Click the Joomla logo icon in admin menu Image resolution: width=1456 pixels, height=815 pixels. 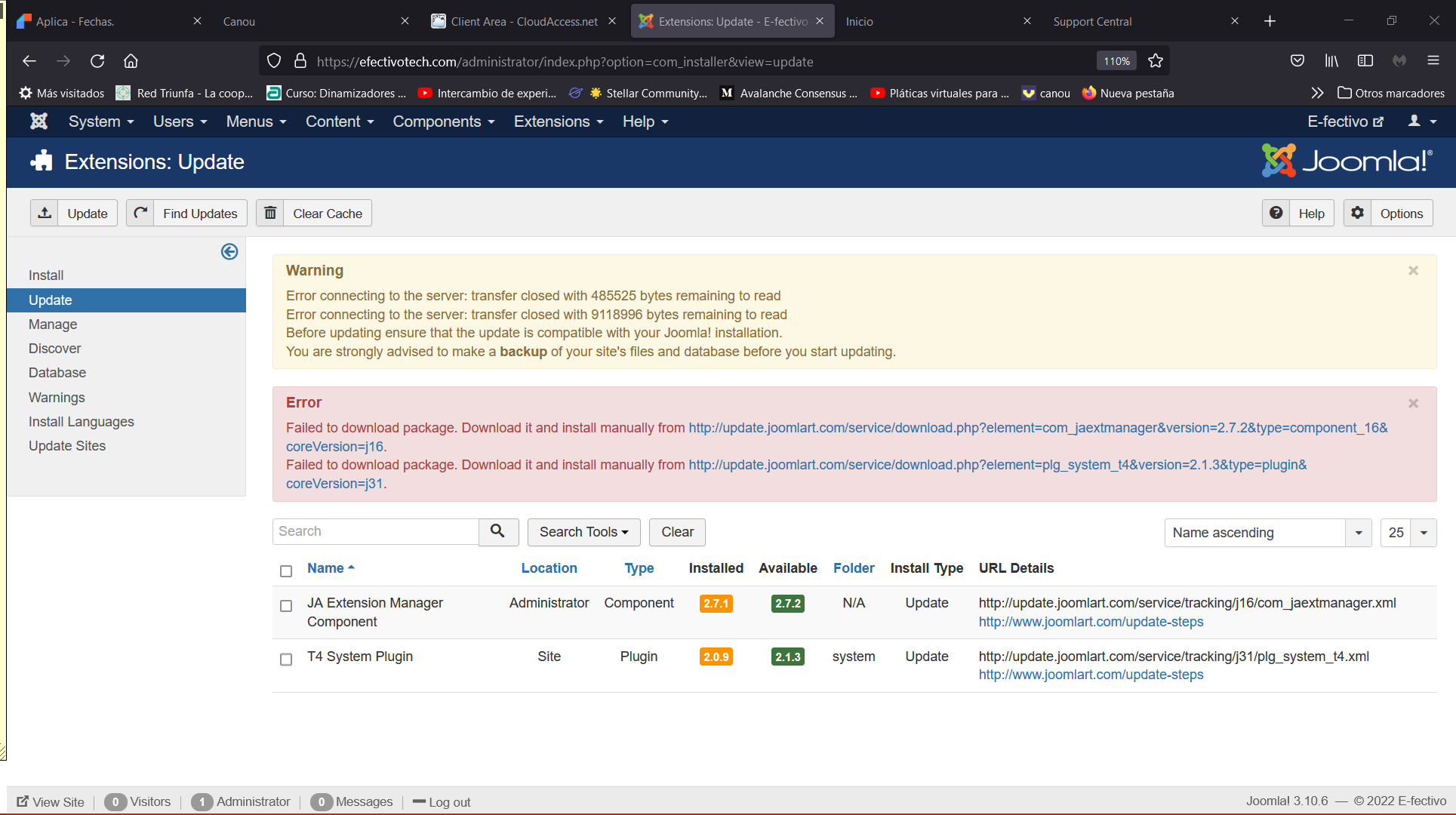[x=38, y=121]
